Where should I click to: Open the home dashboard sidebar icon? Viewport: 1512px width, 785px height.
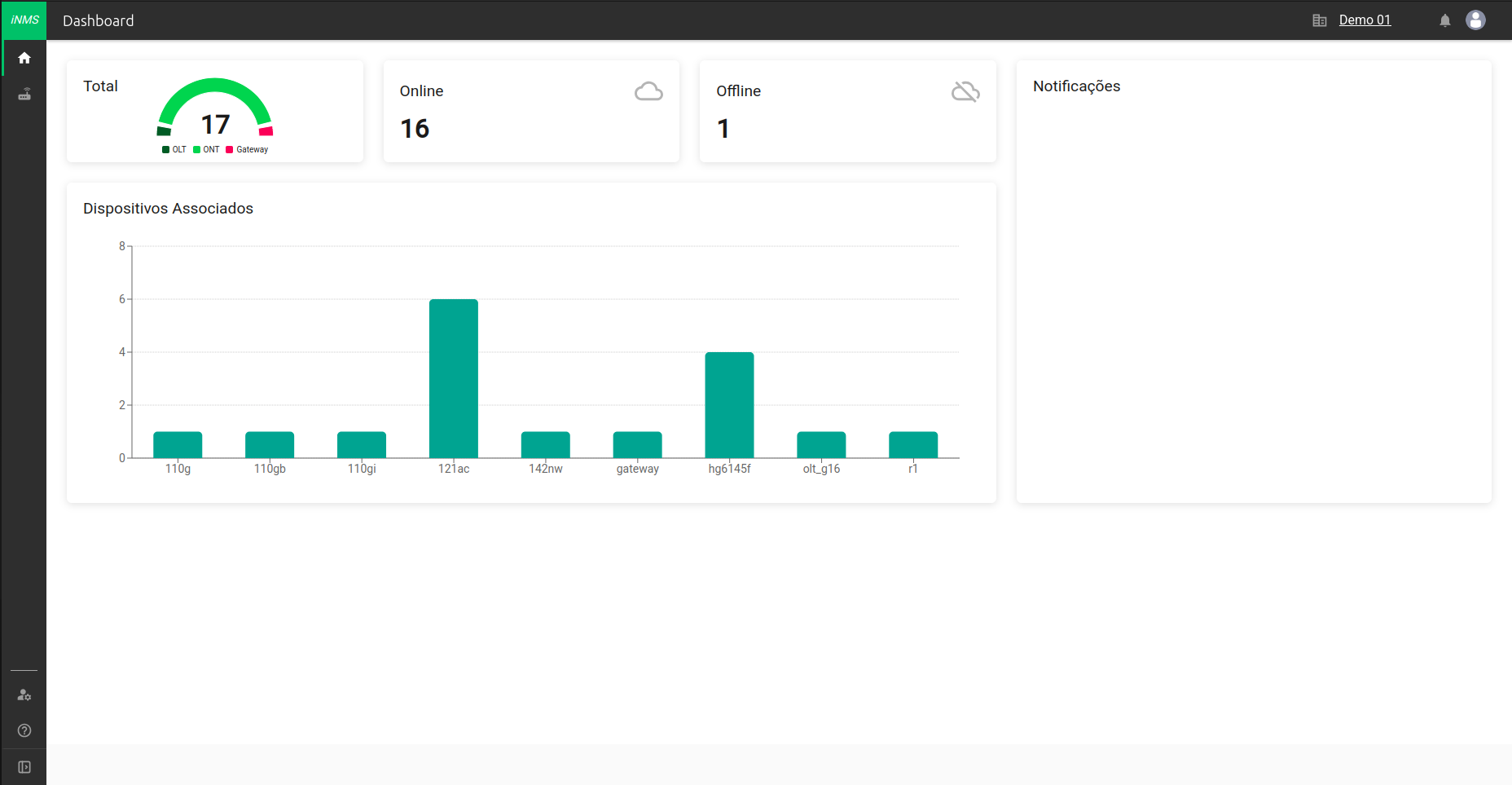[24, 58]
